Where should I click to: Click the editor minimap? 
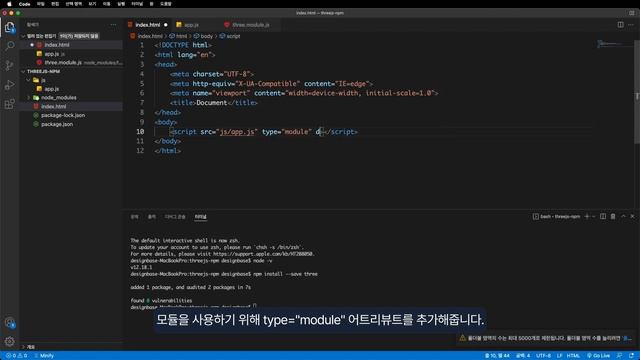pyautogui.click(x=614, y=44)
